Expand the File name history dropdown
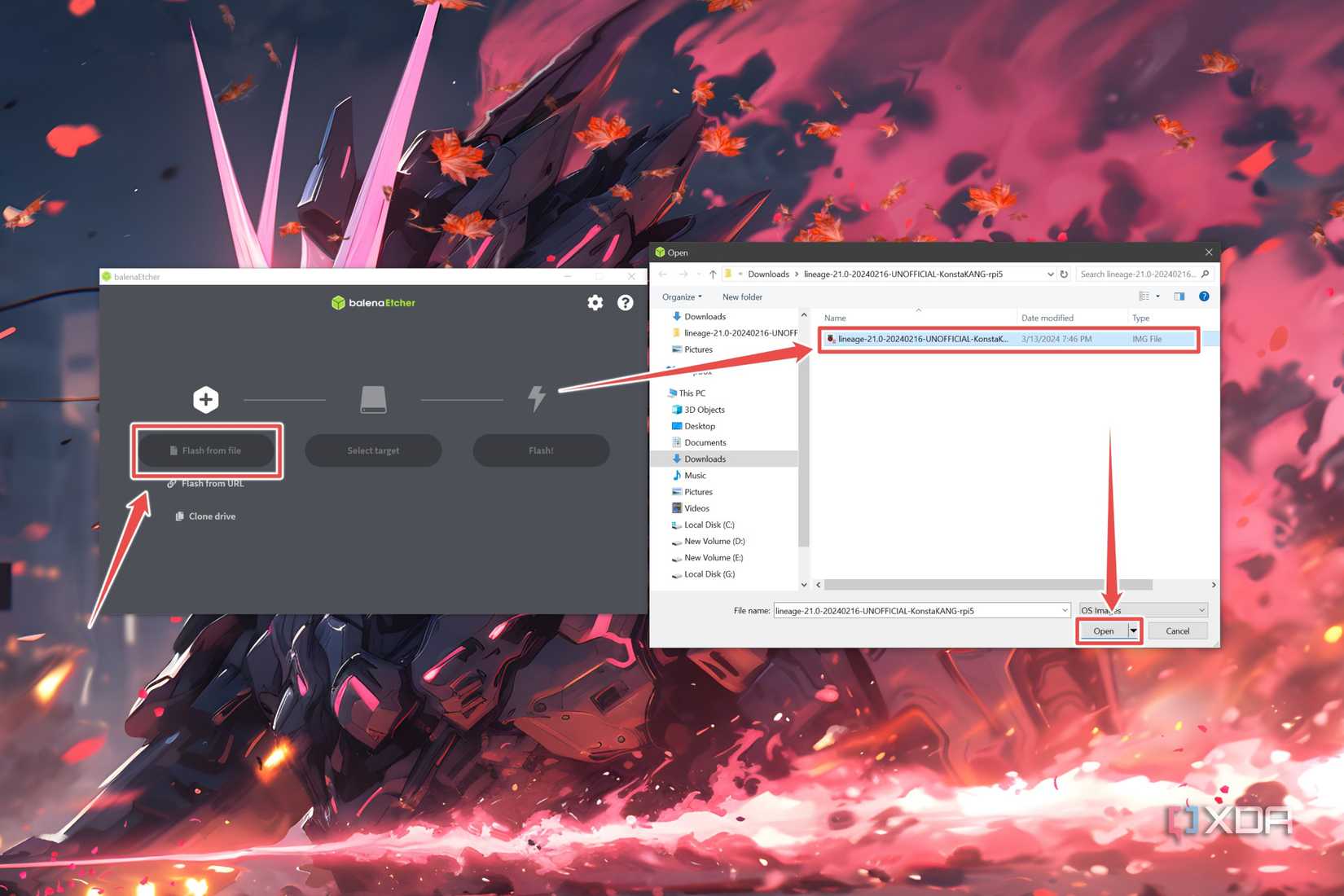This screenshot has height=896, width=1344. (1064, 611)
